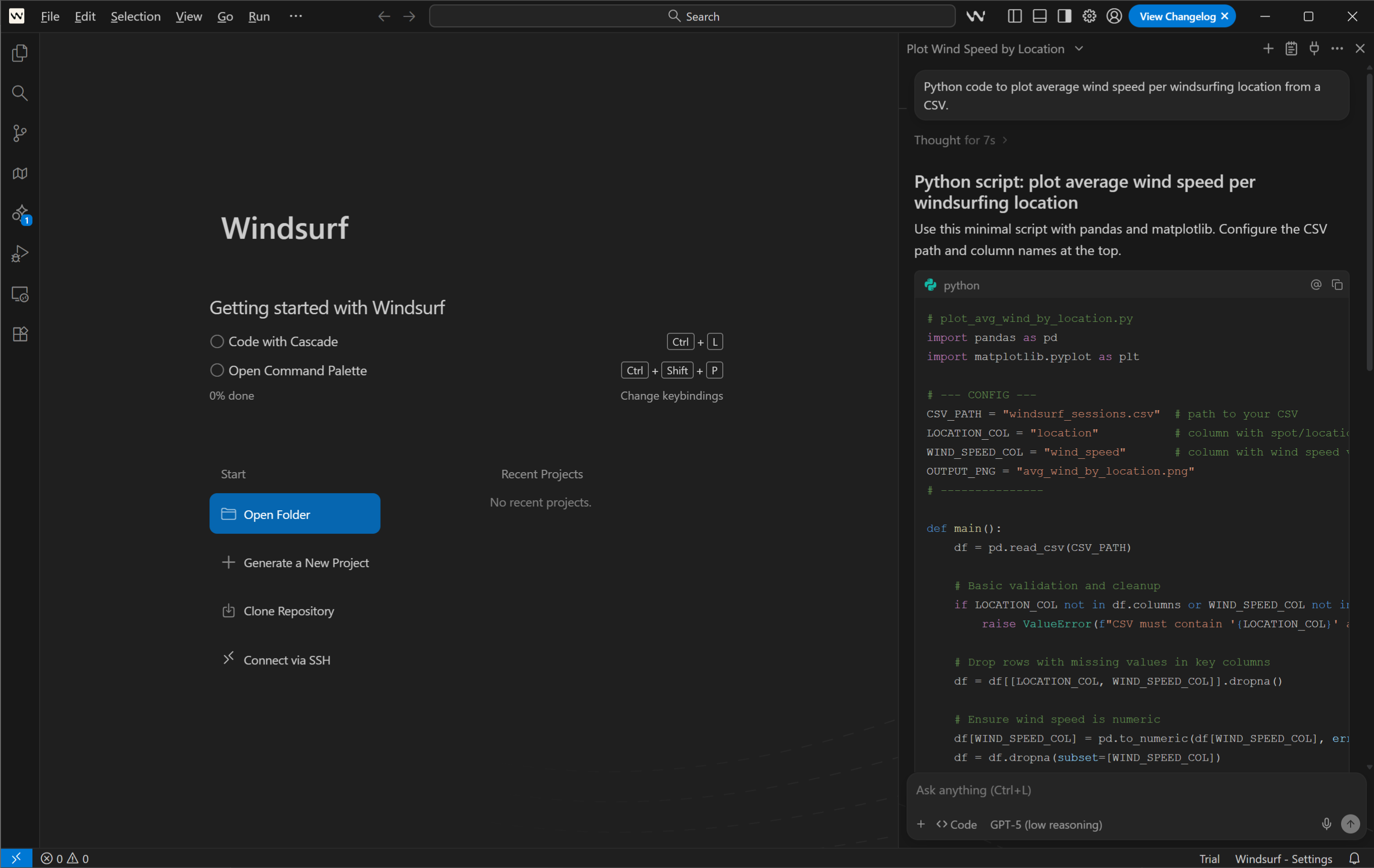Add context with plus in chat input
This screenshot has width=1374, height=868.
pyautogui.click(x=920, y=824)
